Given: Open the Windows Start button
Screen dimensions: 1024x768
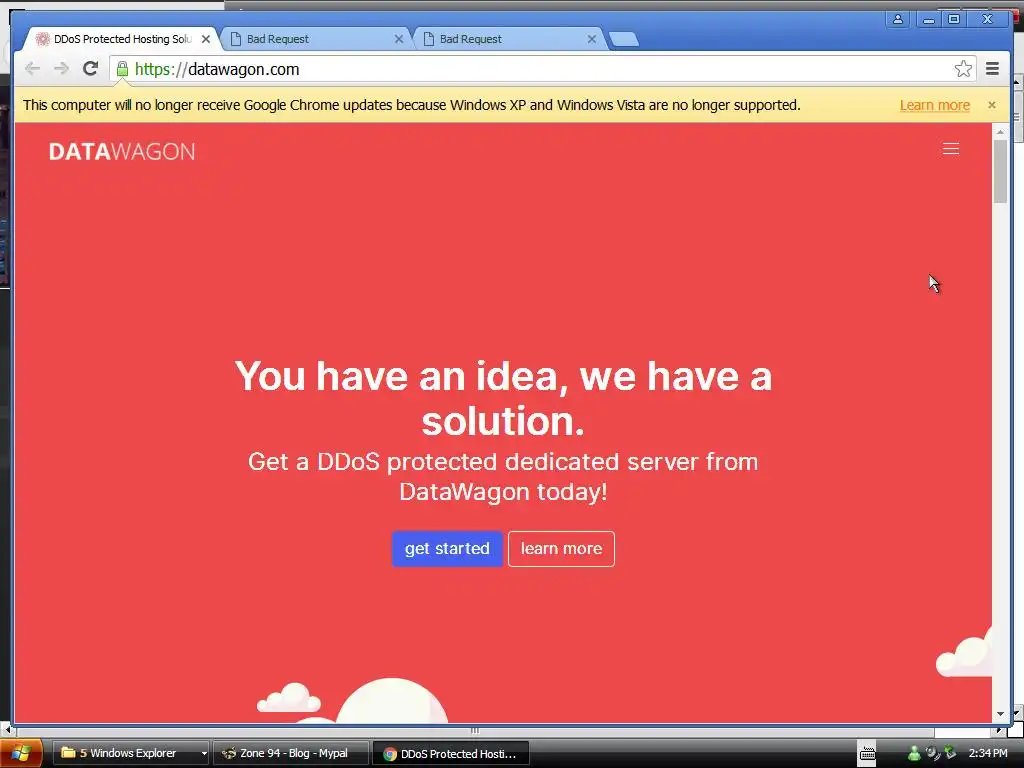Looking at the screenshot, I should click(21, 754).
